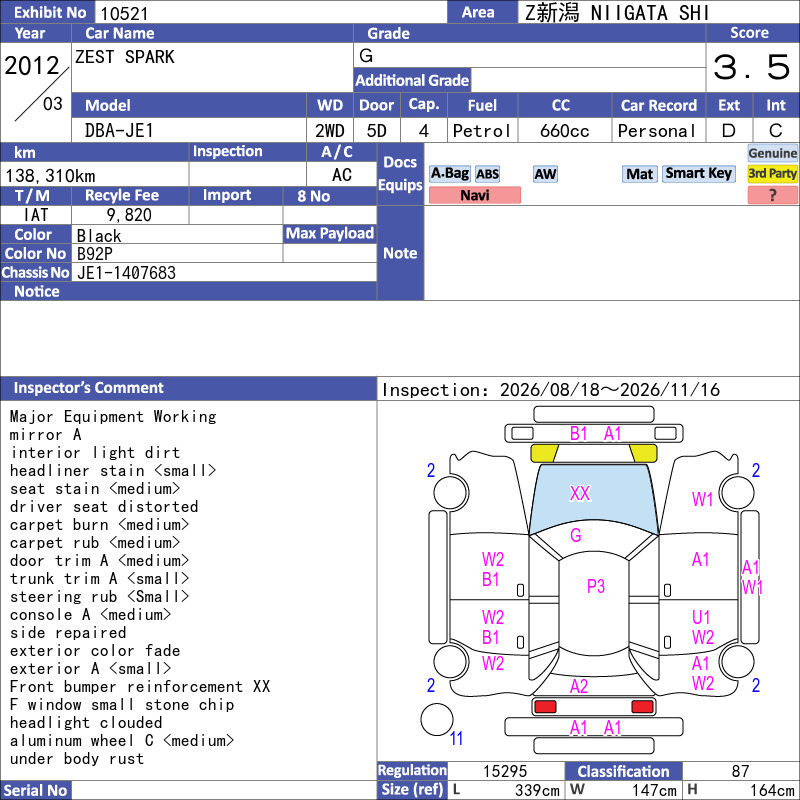Select the carpet burn medium comment
Viewport: 800px width, 800px height.
[x=99, y=524]
